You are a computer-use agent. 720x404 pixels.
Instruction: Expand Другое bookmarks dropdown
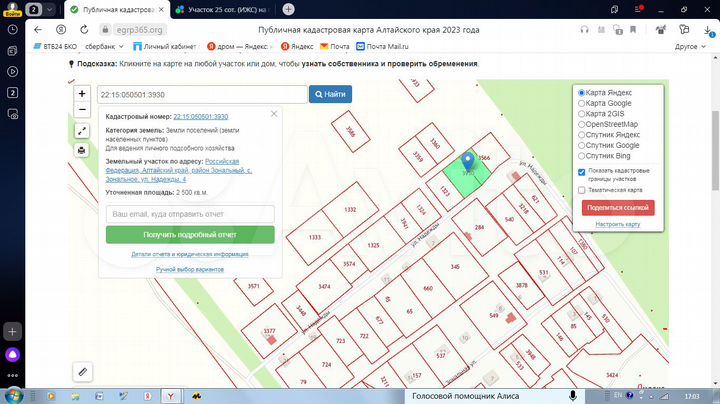click(x=690, y=46)
